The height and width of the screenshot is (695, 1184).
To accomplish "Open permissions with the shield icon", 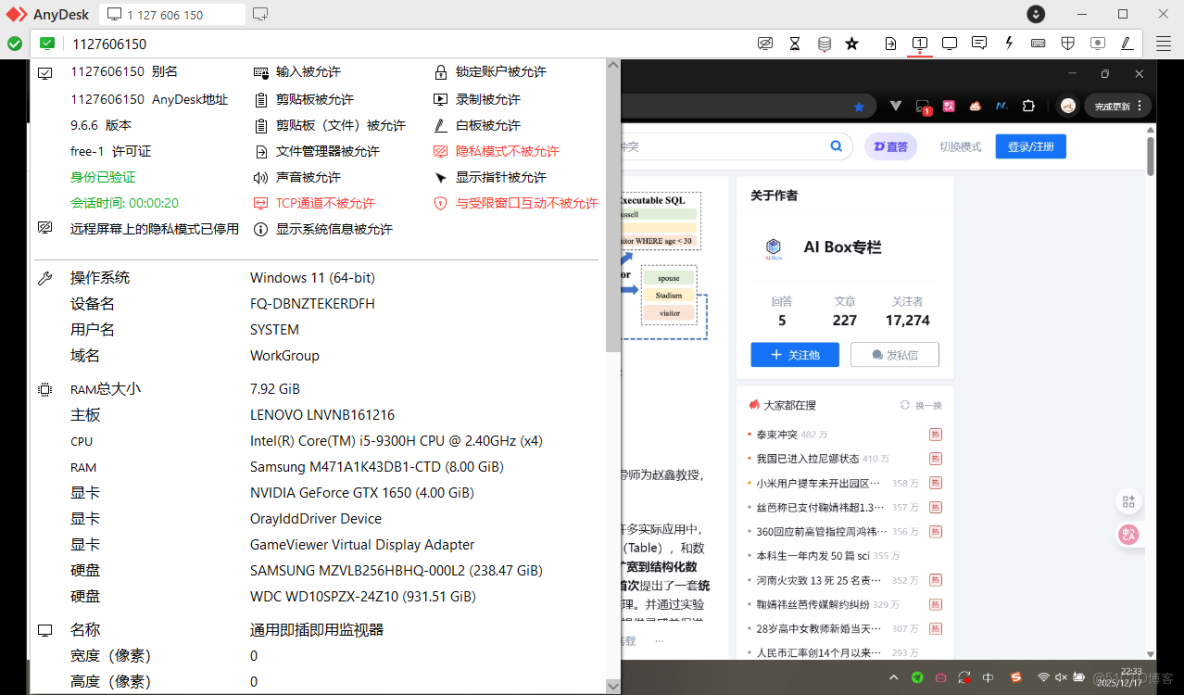I will click(1068, 43).
